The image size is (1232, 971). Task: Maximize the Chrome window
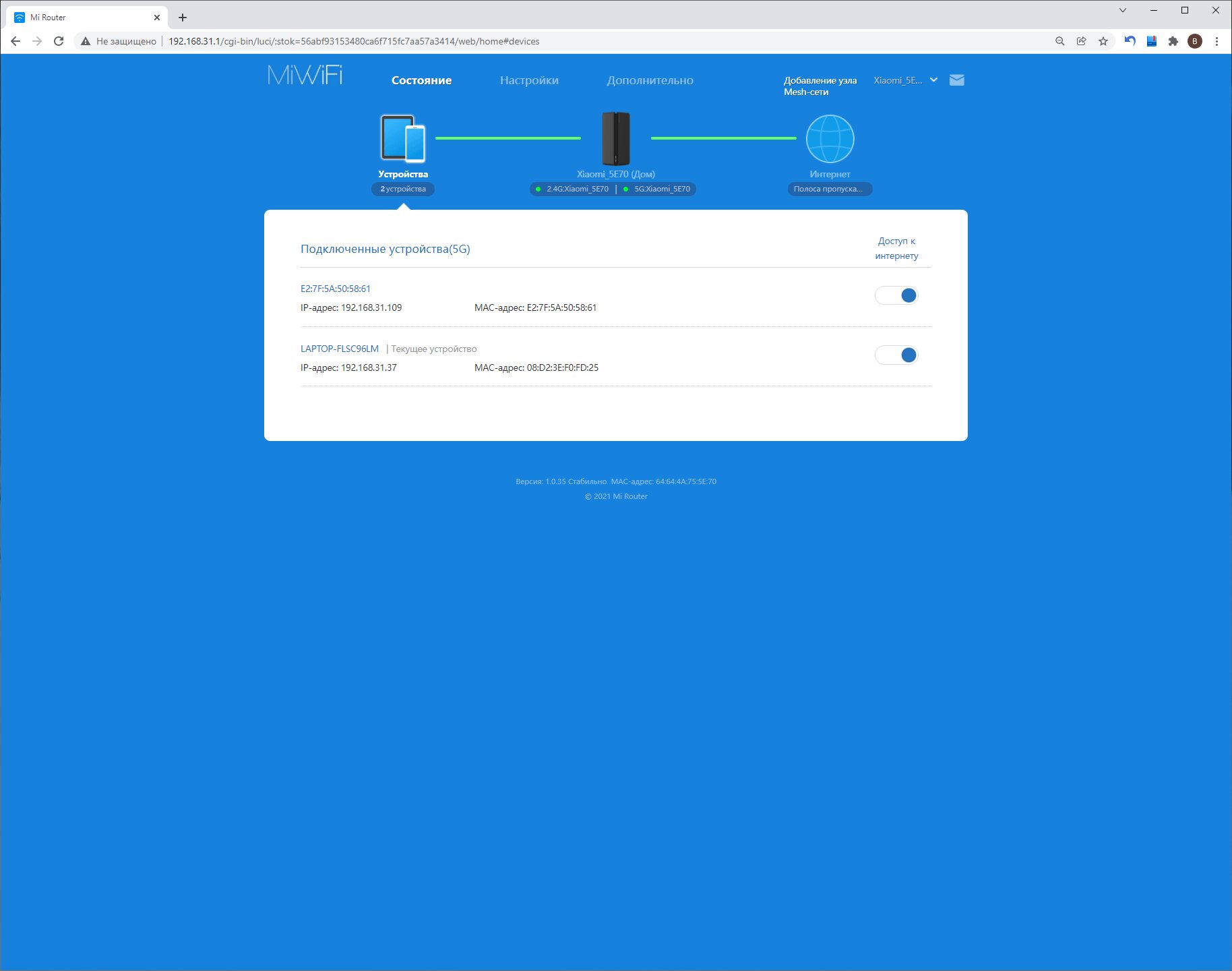pyautogui.click(x=1185, y=10)
